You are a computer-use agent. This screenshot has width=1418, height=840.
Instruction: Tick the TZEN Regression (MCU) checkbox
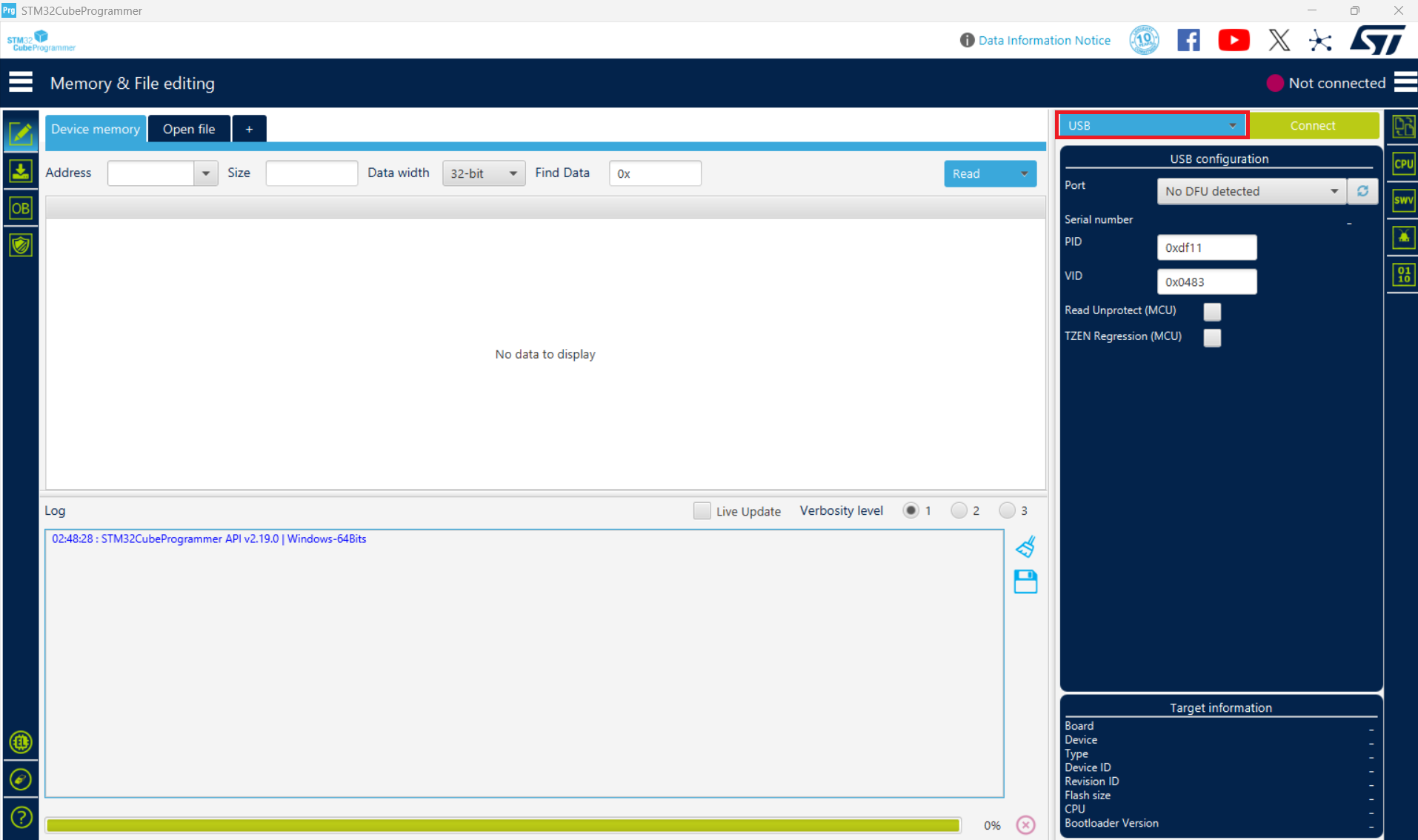pos(1212,337)
